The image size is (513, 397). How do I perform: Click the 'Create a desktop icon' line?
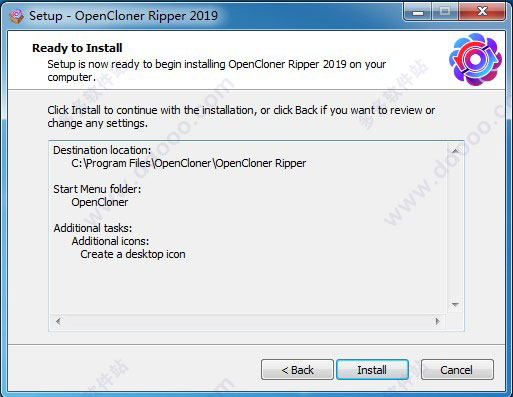133,254
